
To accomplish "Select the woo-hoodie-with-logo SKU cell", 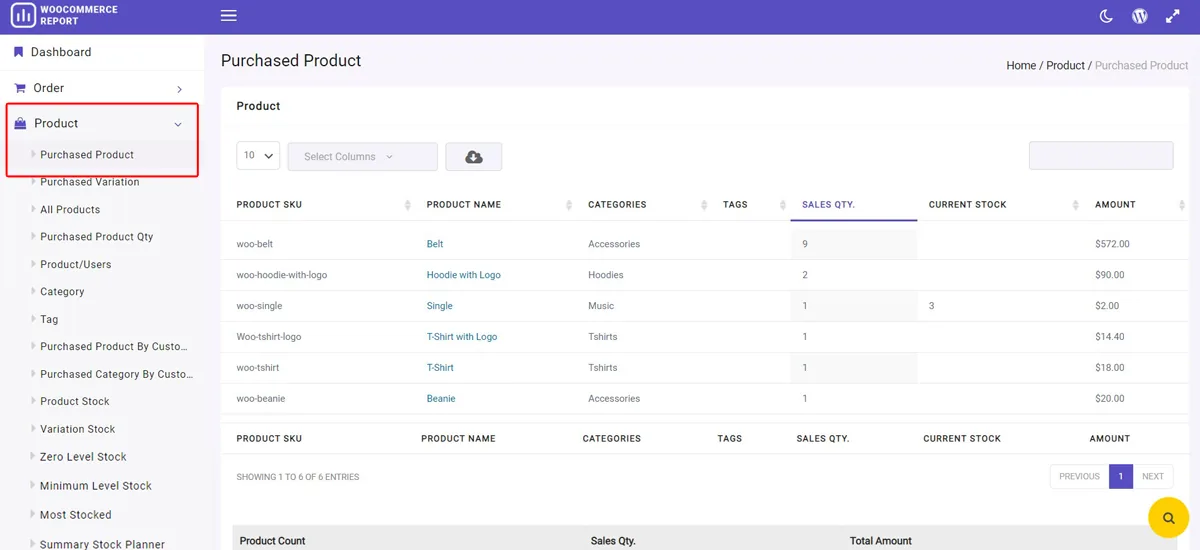I will pyautogui.click(x=282, y=275).
